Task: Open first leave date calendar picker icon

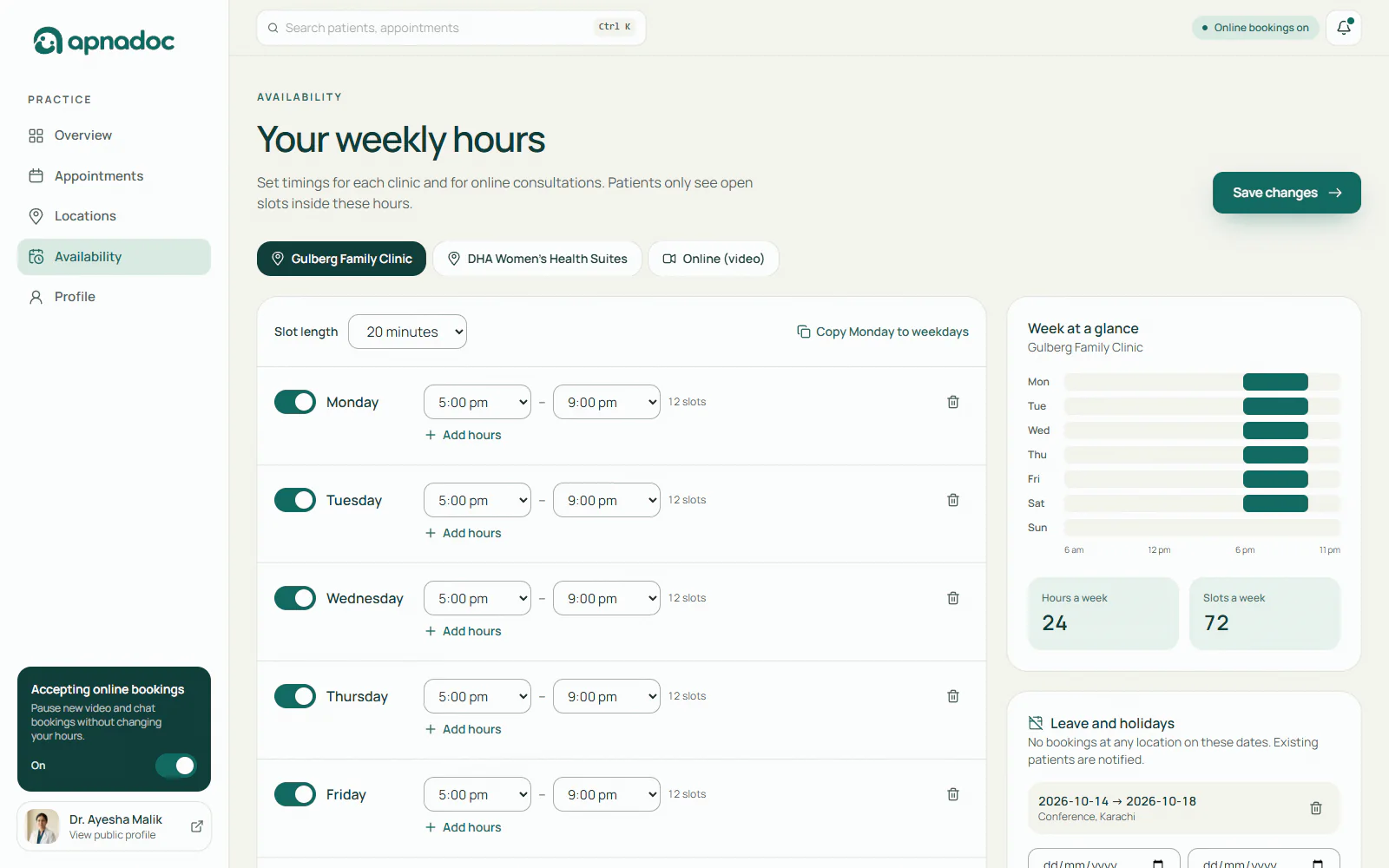Action: pos(1158,865)
